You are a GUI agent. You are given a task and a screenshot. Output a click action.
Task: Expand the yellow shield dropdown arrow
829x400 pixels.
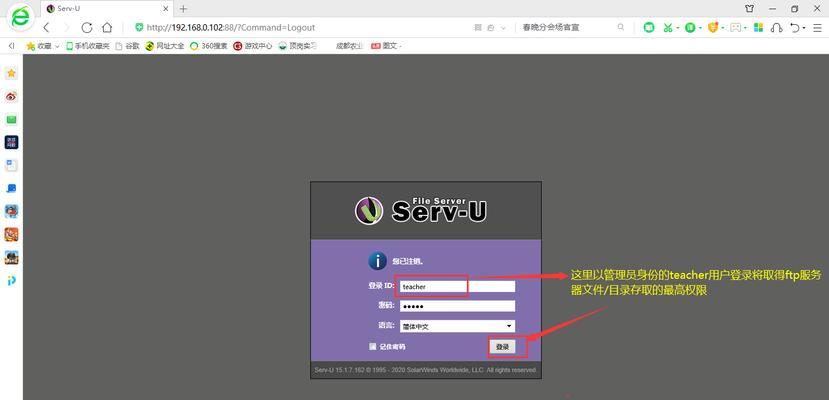pyautogui.click(x=723, y=27)
